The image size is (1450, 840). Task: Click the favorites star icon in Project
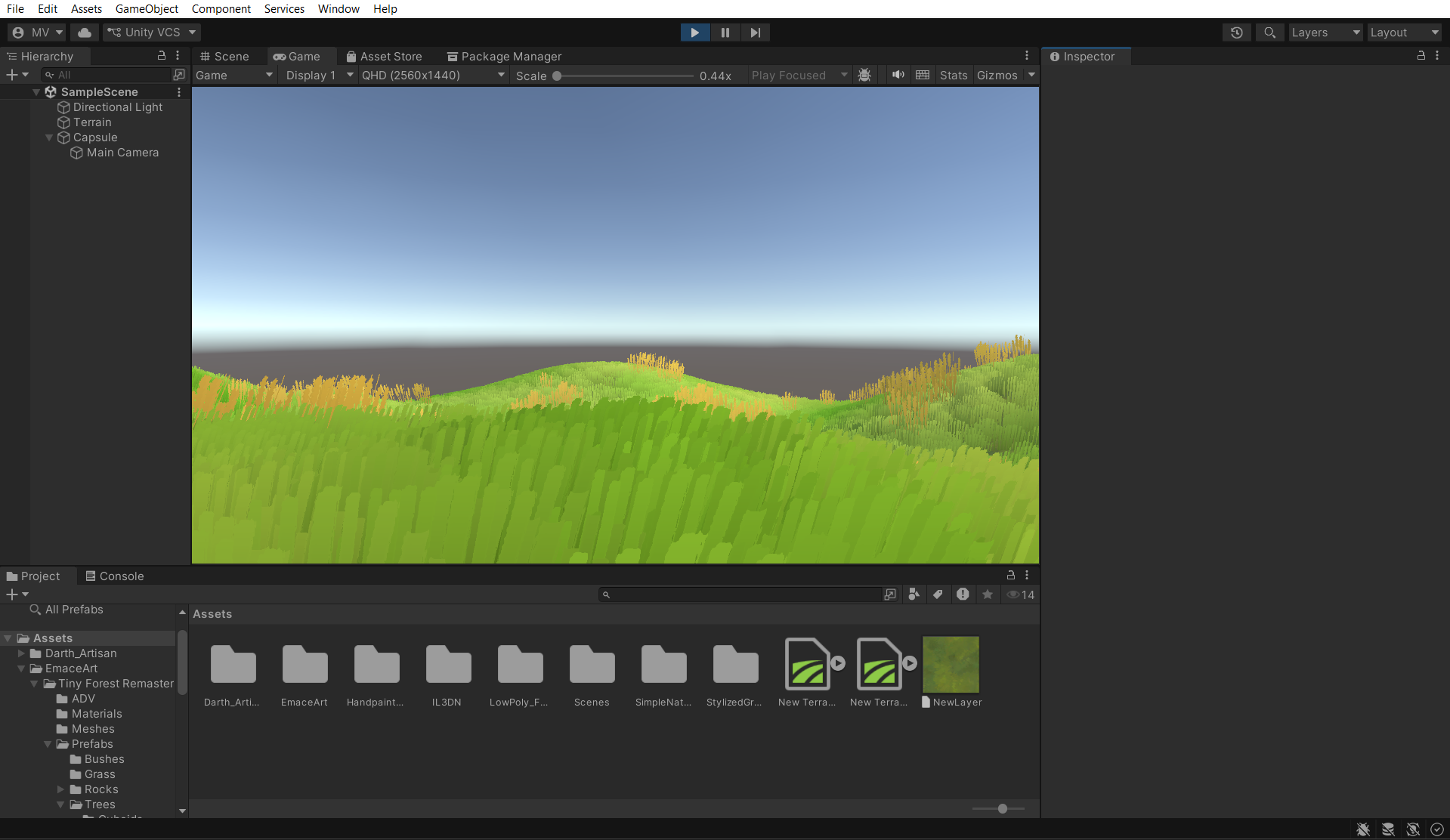(987, 594)
